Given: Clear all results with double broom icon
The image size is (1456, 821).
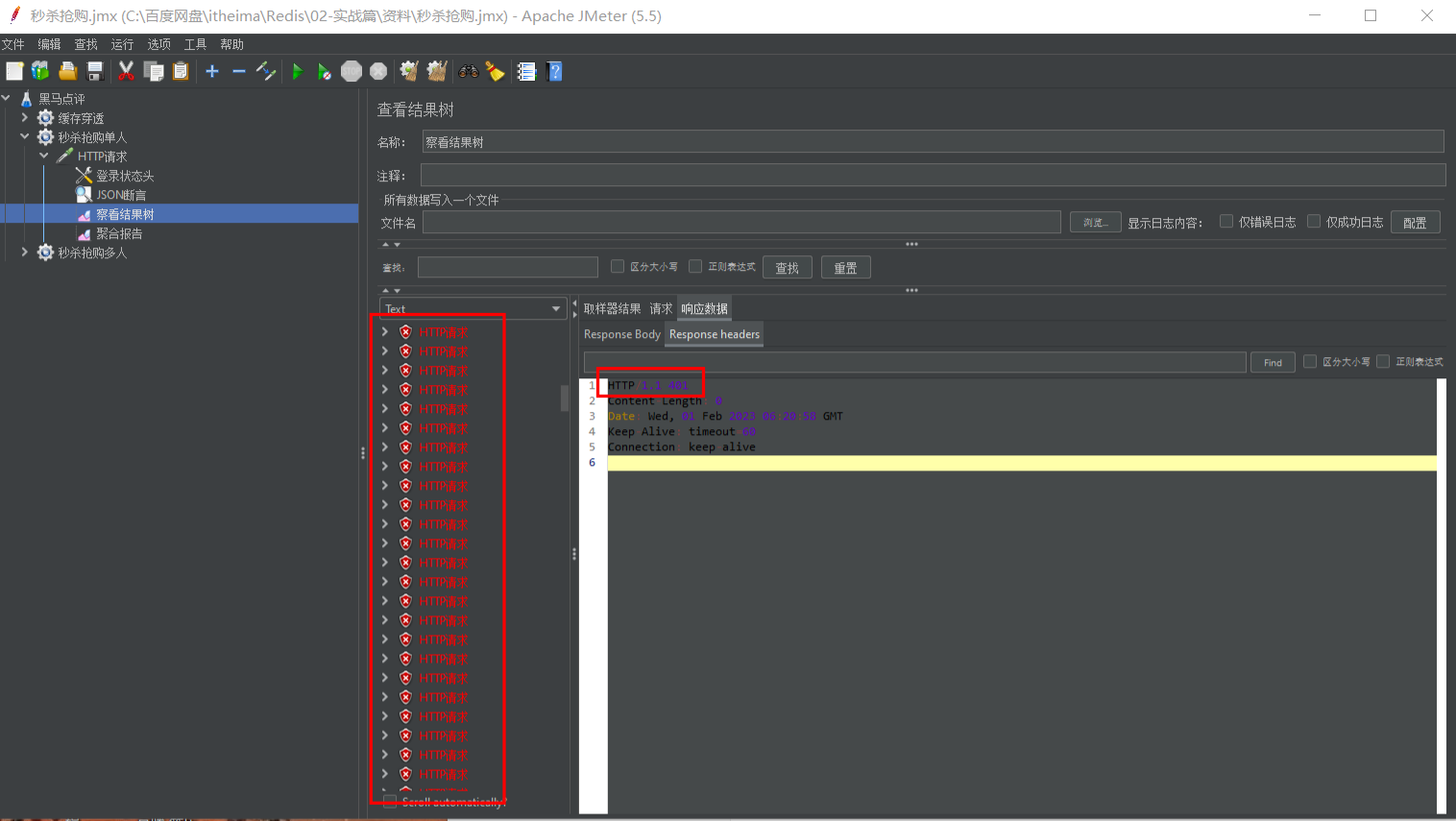Looking at the screenshot, I should [437, 71].
